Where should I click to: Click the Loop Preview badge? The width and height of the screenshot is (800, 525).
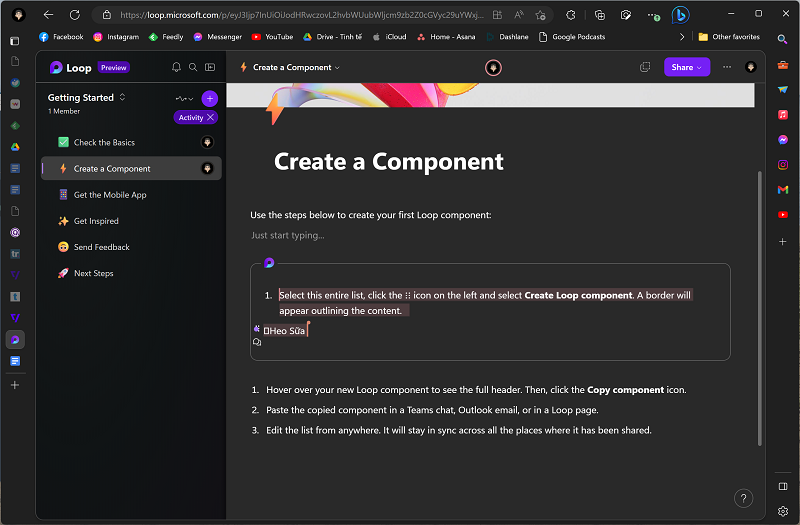(x=114, y=67)
